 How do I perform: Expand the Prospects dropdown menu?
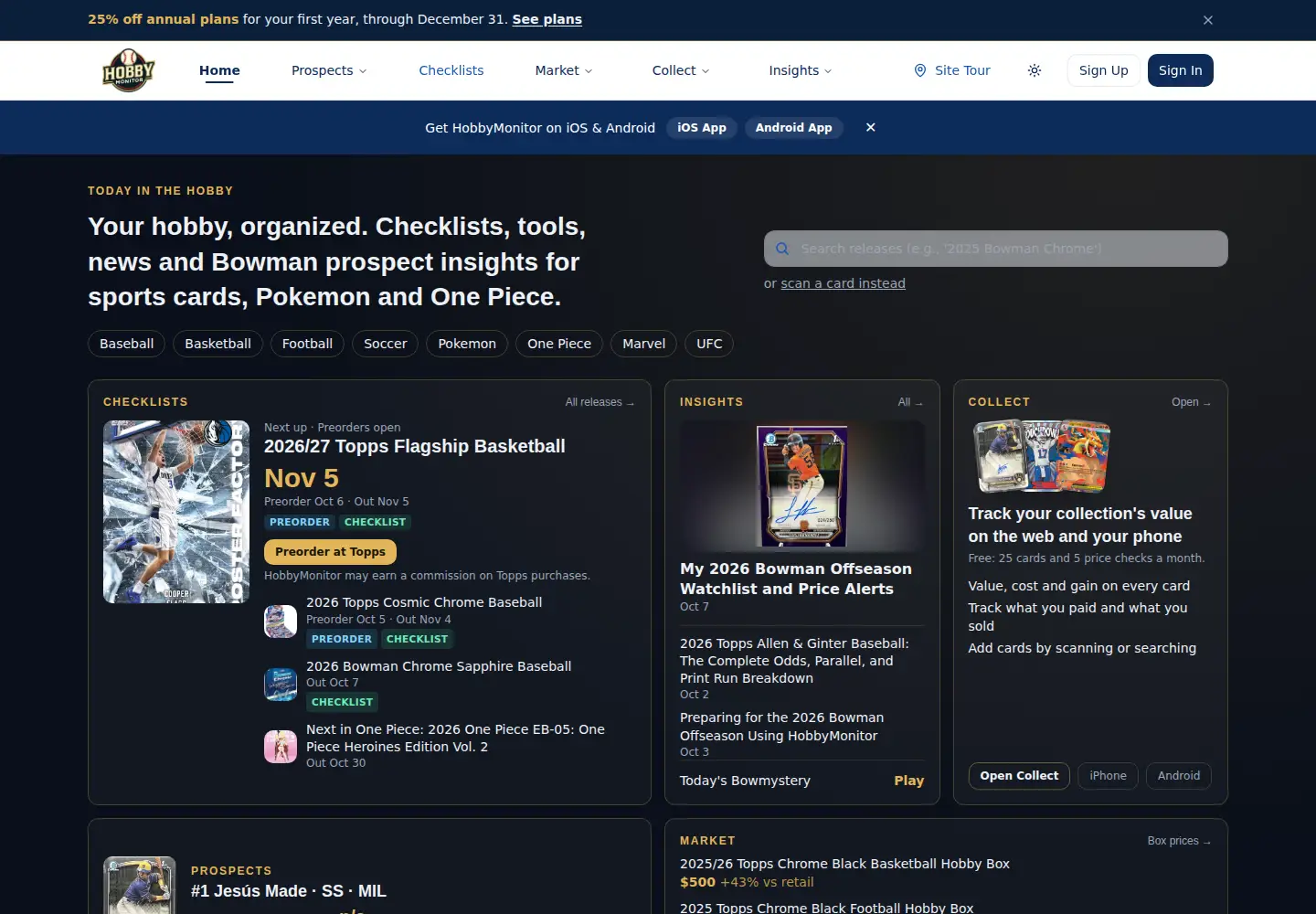(329, 70)
